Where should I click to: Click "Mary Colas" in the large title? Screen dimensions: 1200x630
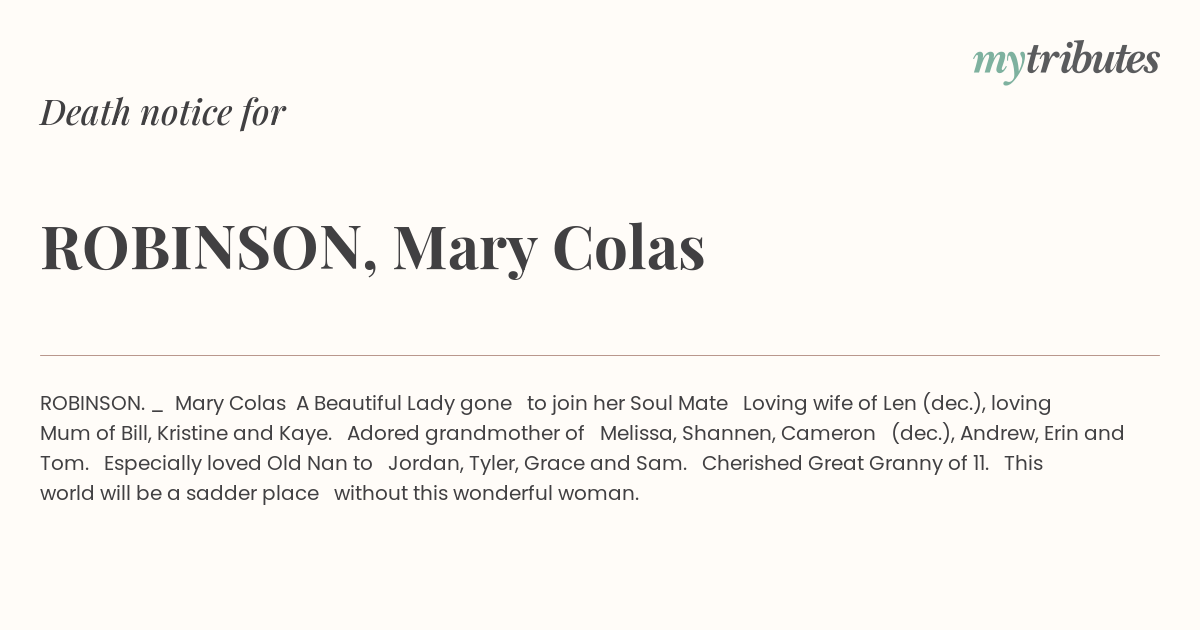(x=549, y=248)
